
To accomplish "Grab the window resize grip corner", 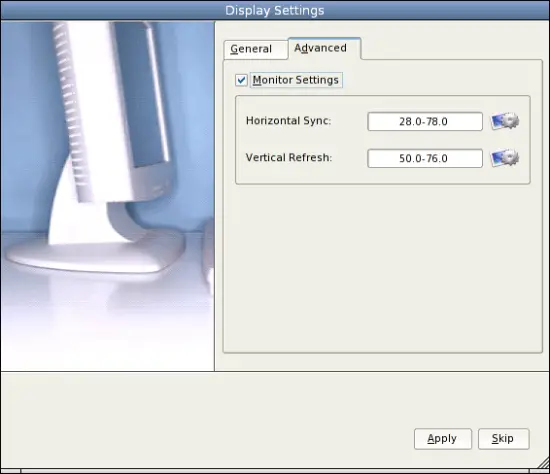I will [x=542, y=462].
